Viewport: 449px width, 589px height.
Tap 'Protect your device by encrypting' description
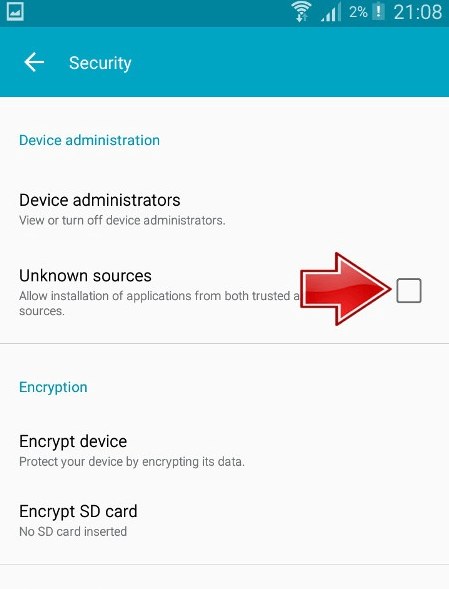(132, 462)
